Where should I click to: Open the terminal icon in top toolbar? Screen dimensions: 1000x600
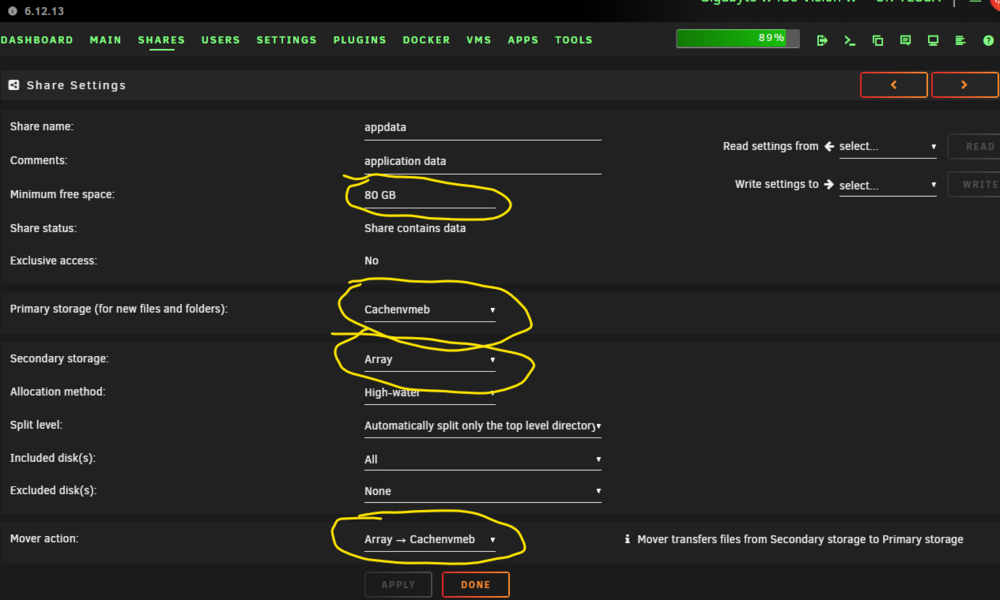click(x=849, y=40)
